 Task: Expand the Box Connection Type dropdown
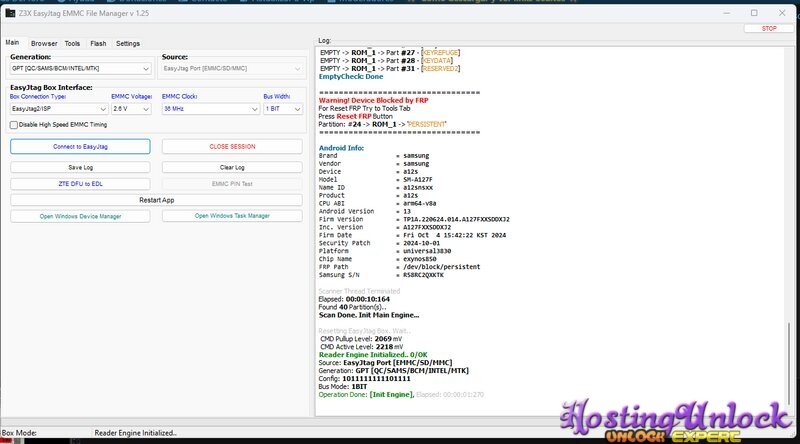click(58, 108)
